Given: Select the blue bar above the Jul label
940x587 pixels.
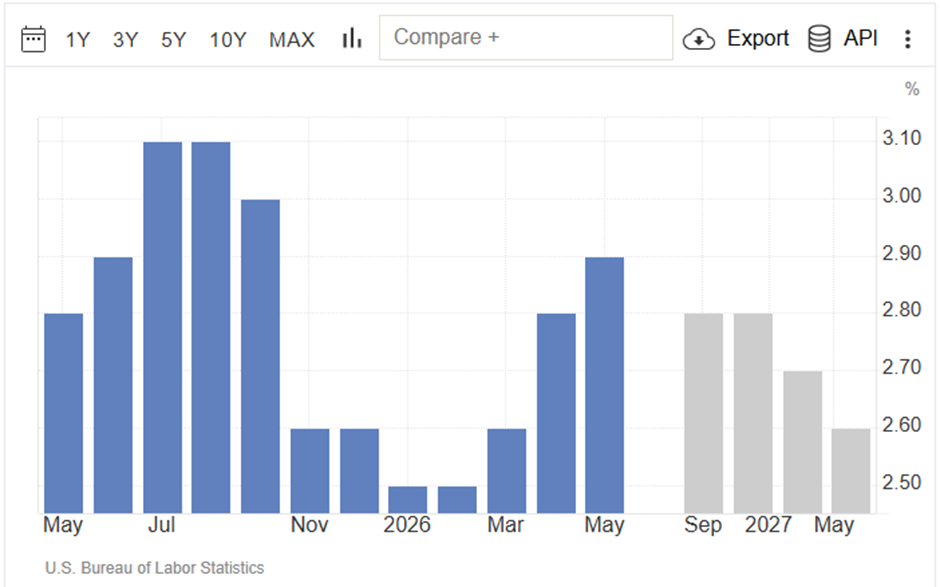Looking at the screenshot, I should pos(162,327).
